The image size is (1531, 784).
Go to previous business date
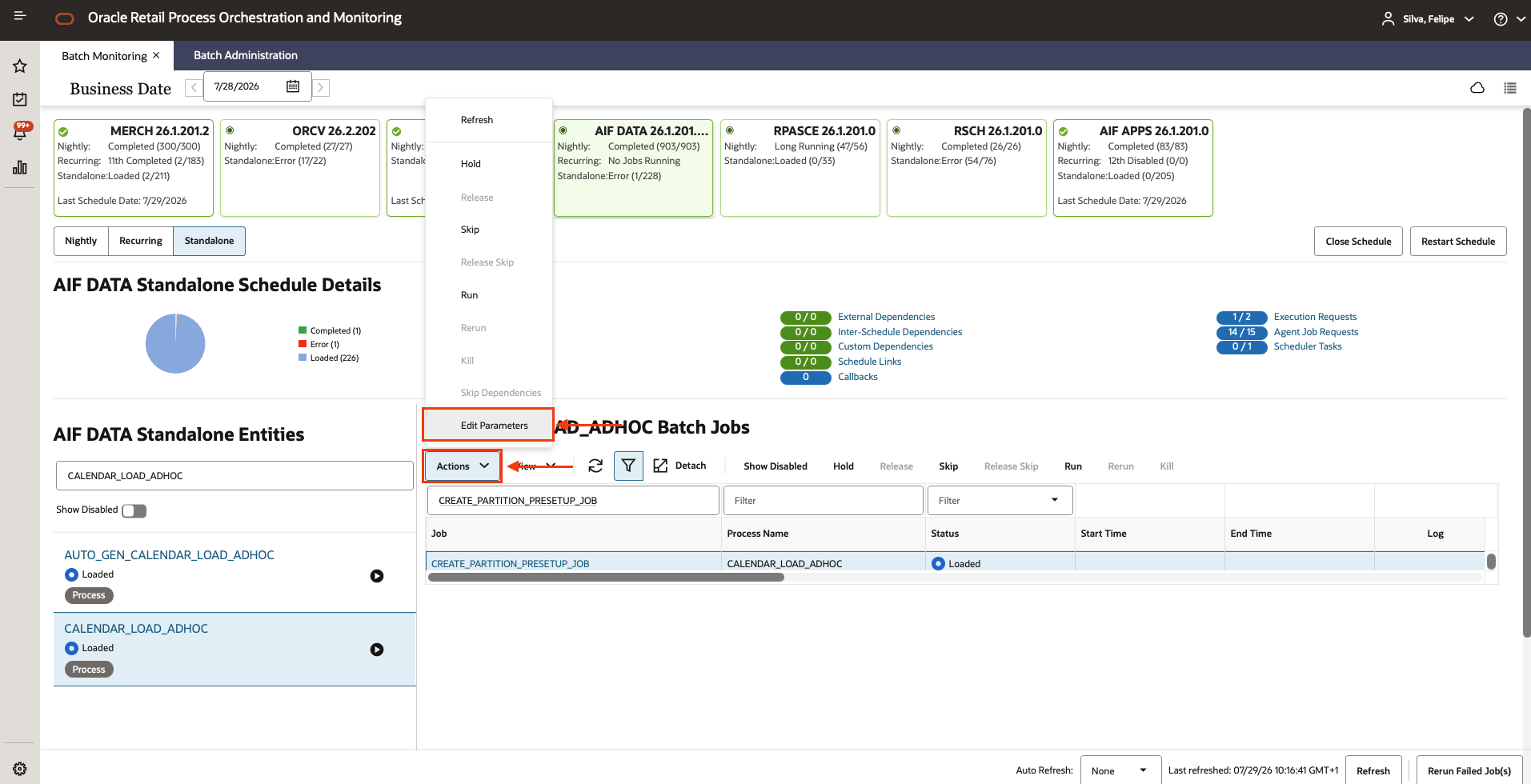(194, 87)
